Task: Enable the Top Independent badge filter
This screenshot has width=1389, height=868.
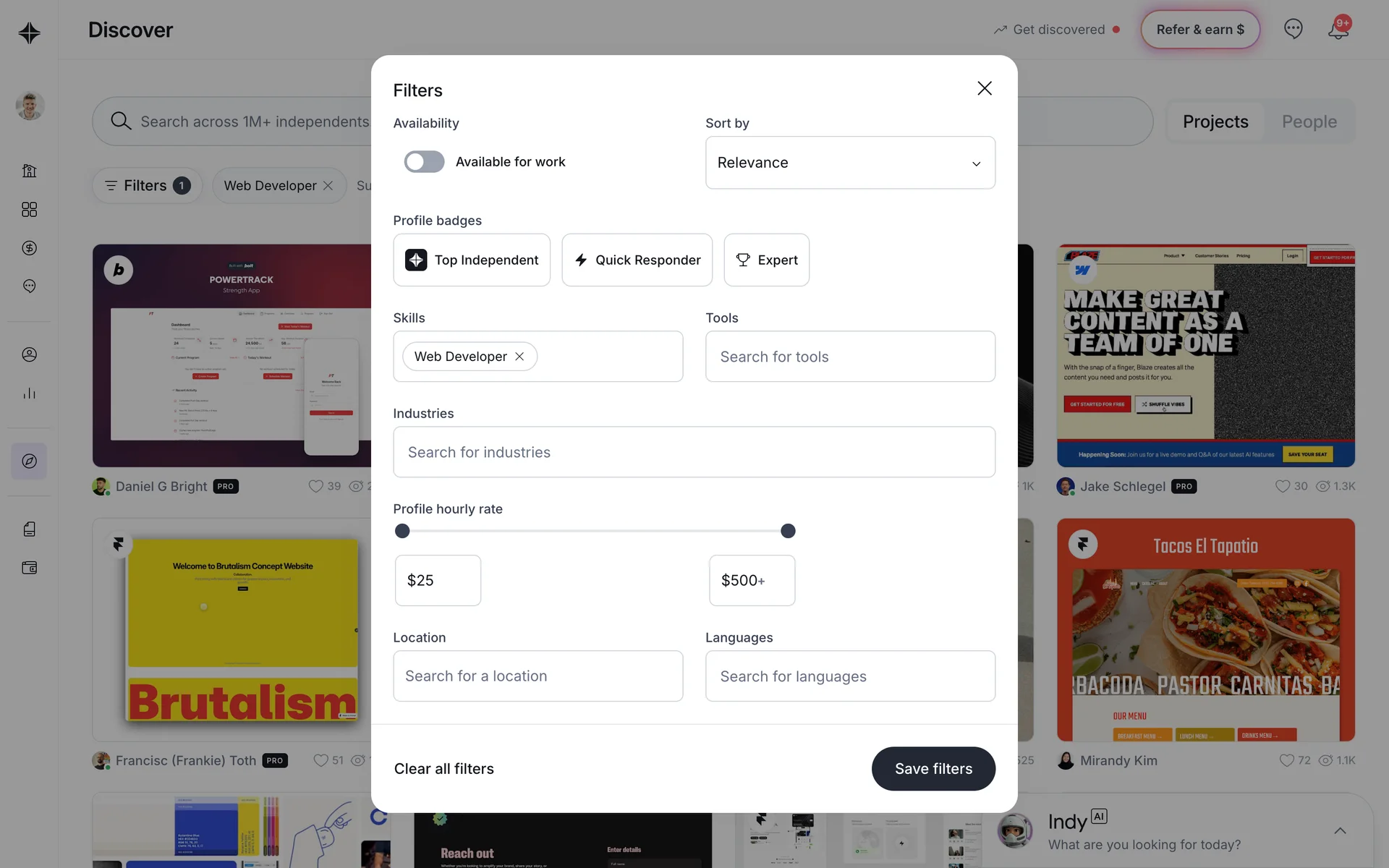Action: 472,260
